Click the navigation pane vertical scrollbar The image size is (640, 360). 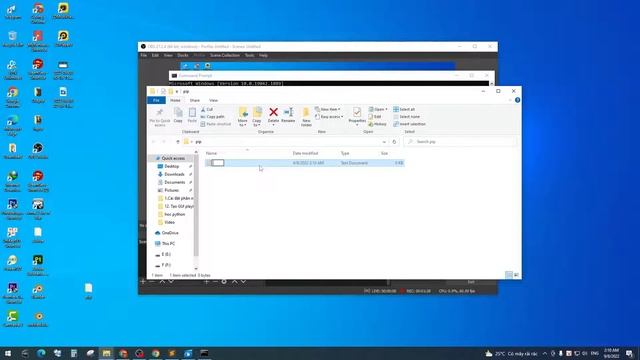pos(196,206)
